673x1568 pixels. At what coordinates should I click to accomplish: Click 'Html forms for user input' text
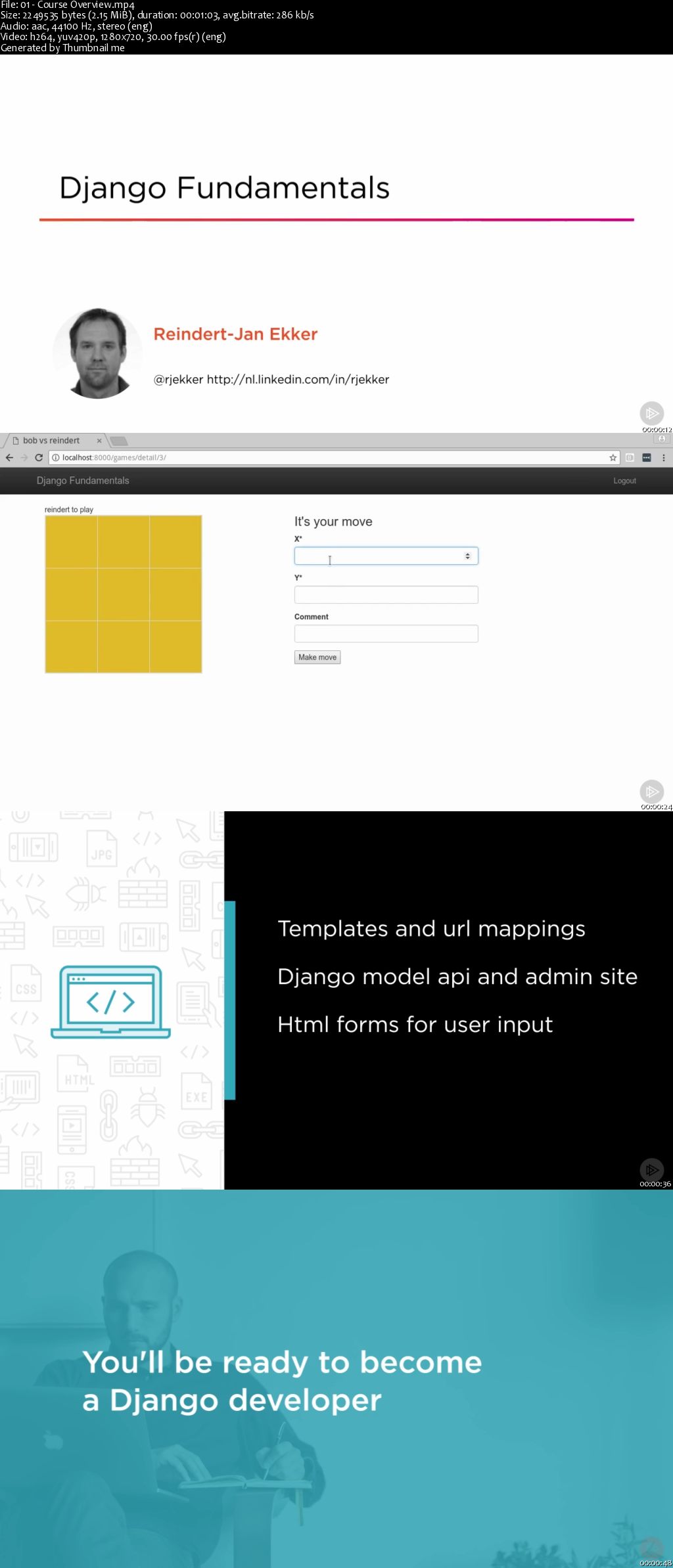coord(415,1025)
